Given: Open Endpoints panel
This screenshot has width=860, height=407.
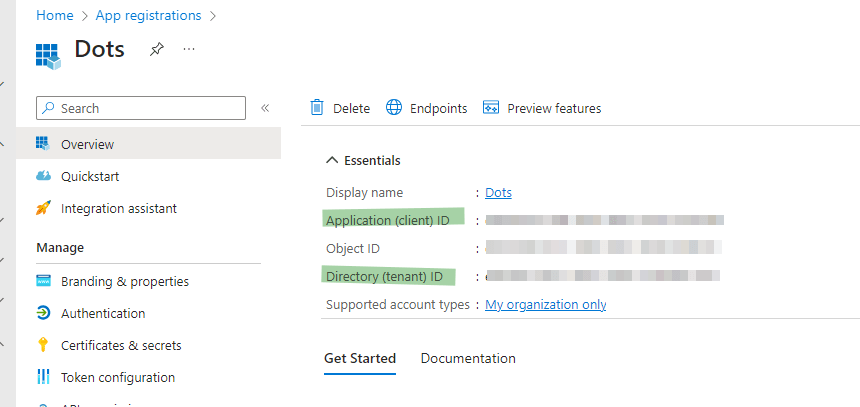Looking at the screenshot, I should click(x=427, y=108).
